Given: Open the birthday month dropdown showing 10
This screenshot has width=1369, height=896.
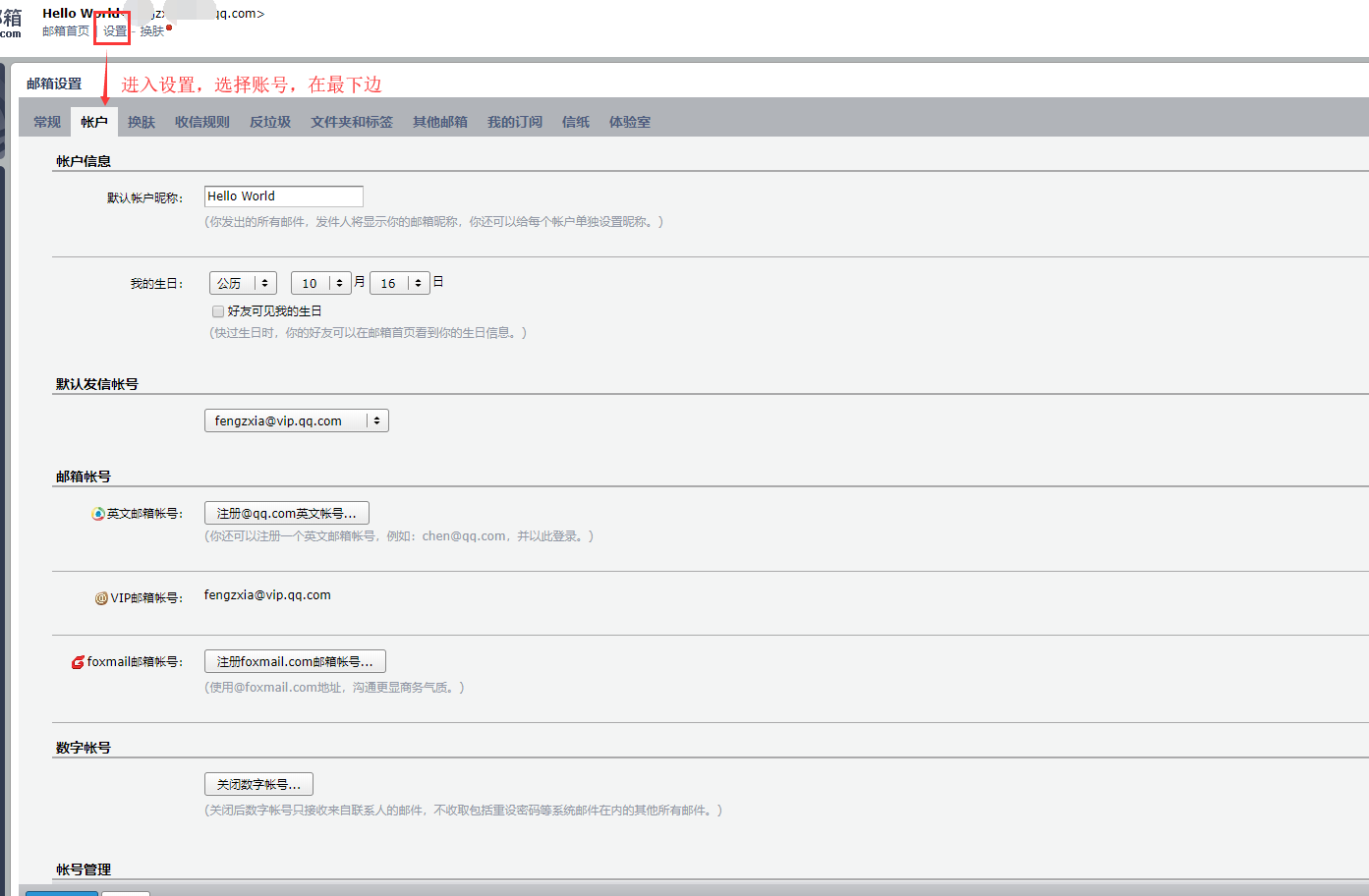Looking at the screenshot, I should (320, 283).
